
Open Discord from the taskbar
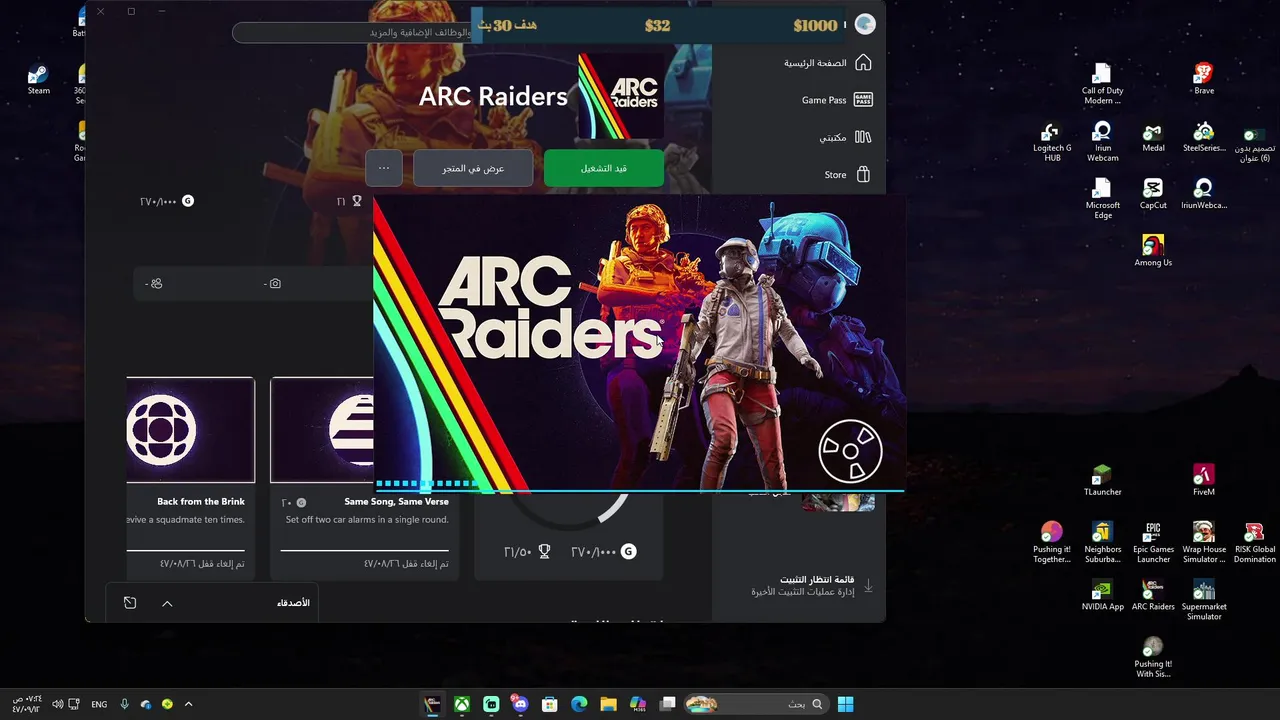(520, 704)
